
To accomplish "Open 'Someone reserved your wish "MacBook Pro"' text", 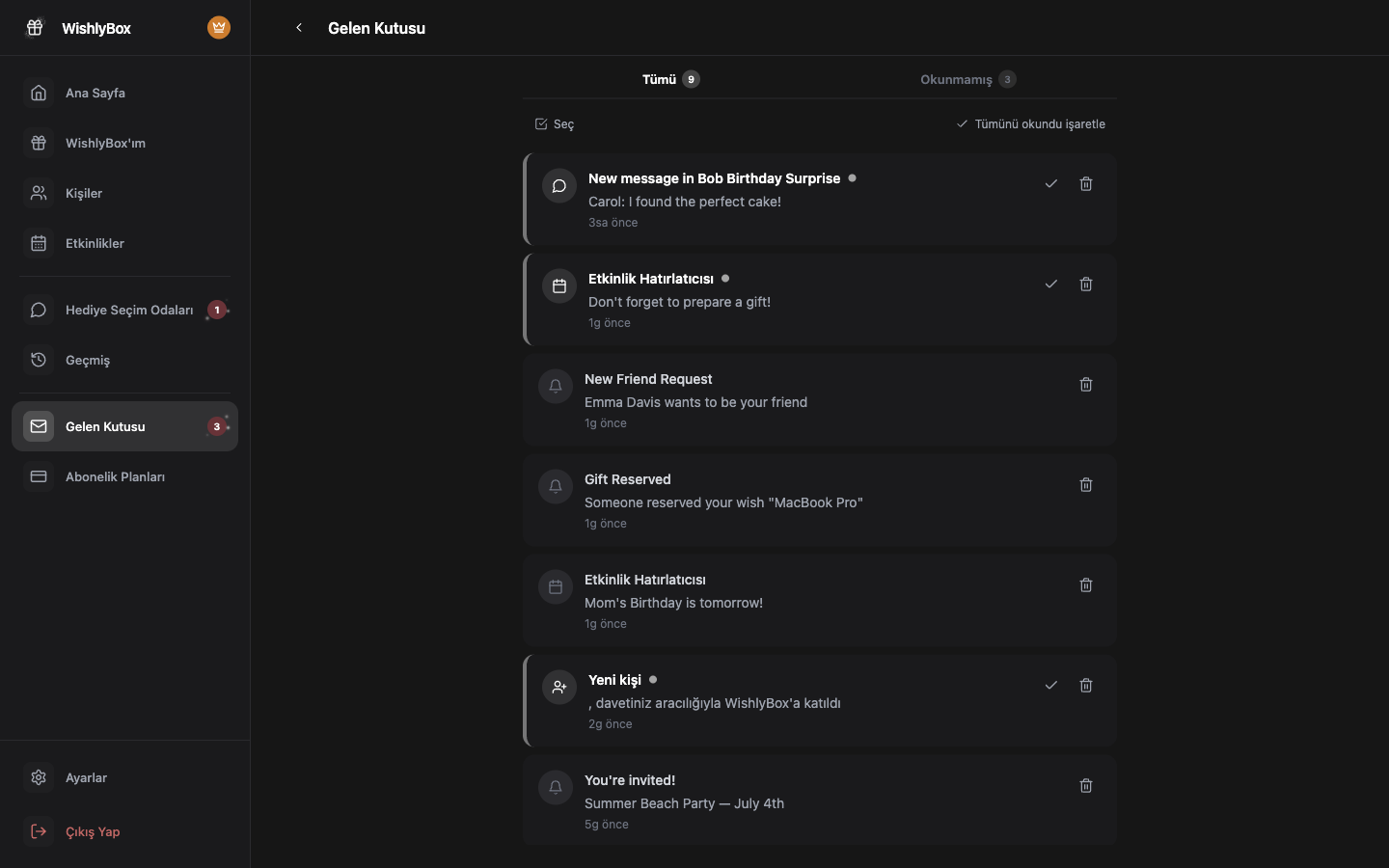I will click(723, 502).
